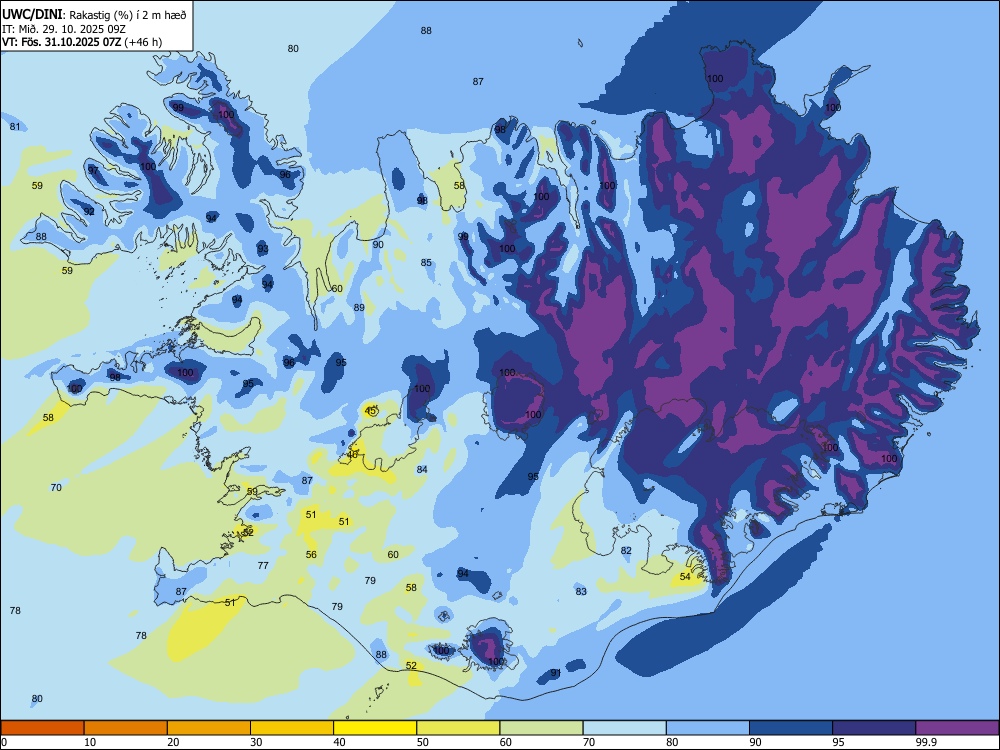Click the map value '82' on the map
This screenshot has width=1000, height=750.
[626, 550]
